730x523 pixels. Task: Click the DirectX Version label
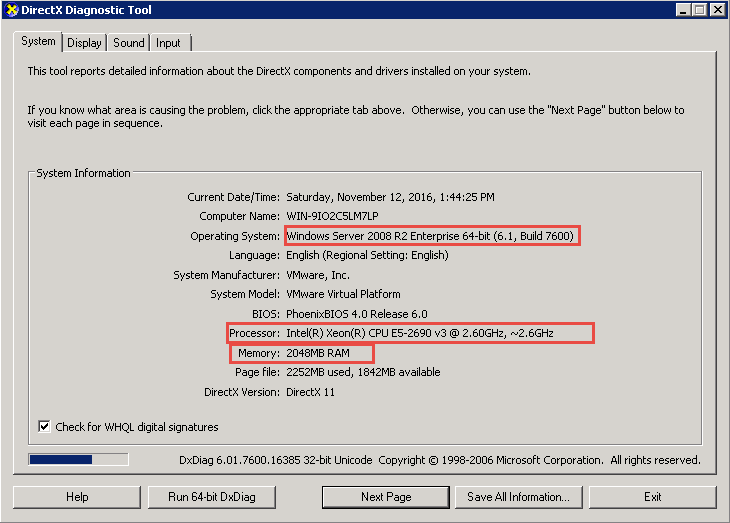click(242, 392)
